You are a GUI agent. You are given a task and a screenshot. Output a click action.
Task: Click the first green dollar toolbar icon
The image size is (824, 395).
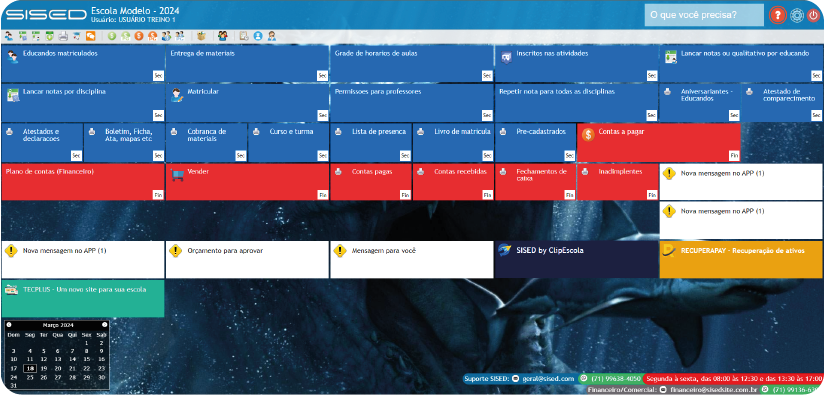(x=112, y=36)
